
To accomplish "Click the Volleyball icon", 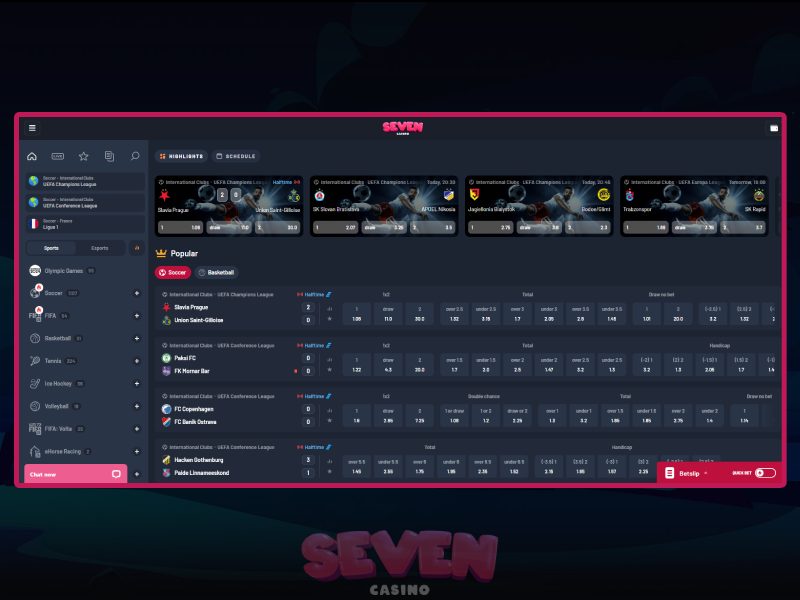I will pyautogui.click(x=35, y=406).
